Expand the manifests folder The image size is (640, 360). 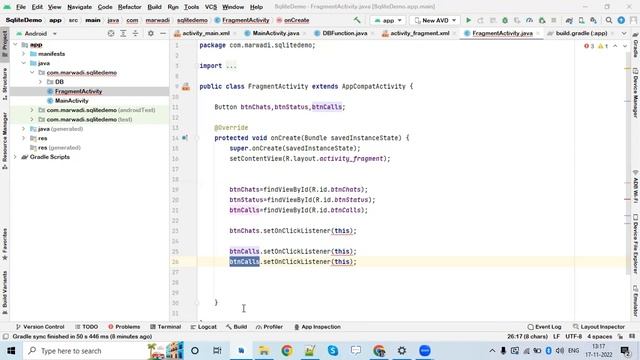pyautogui.click(x=24, y=54)
